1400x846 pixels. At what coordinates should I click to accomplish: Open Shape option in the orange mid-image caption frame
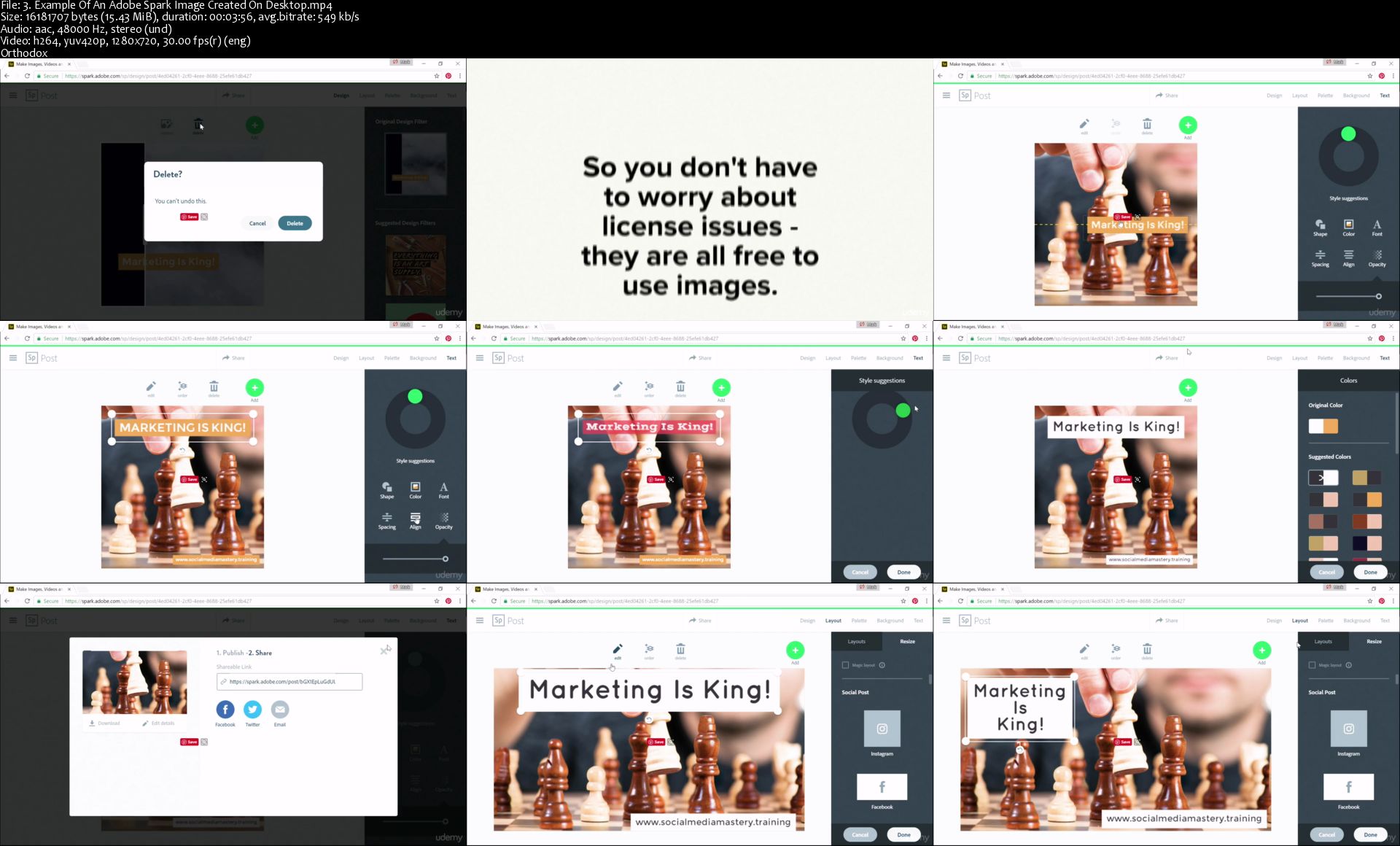coord(1320,228)
